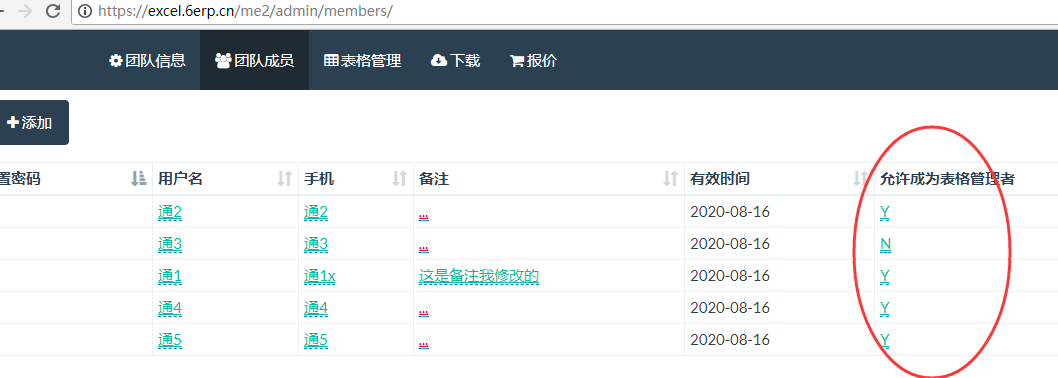Edit phone link 通1x

tap(320, 276)
